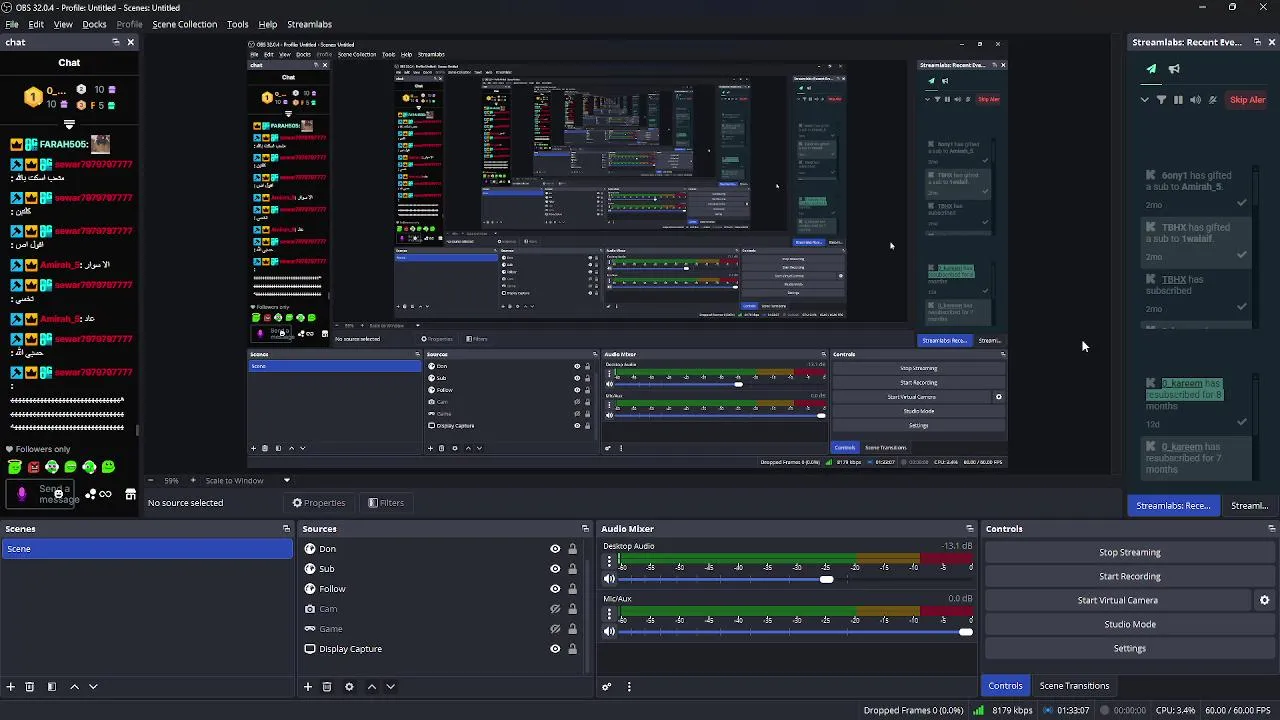Show the Cam source eye icon
This screenshot has width=1280, height=720.
tap(555, 609)
